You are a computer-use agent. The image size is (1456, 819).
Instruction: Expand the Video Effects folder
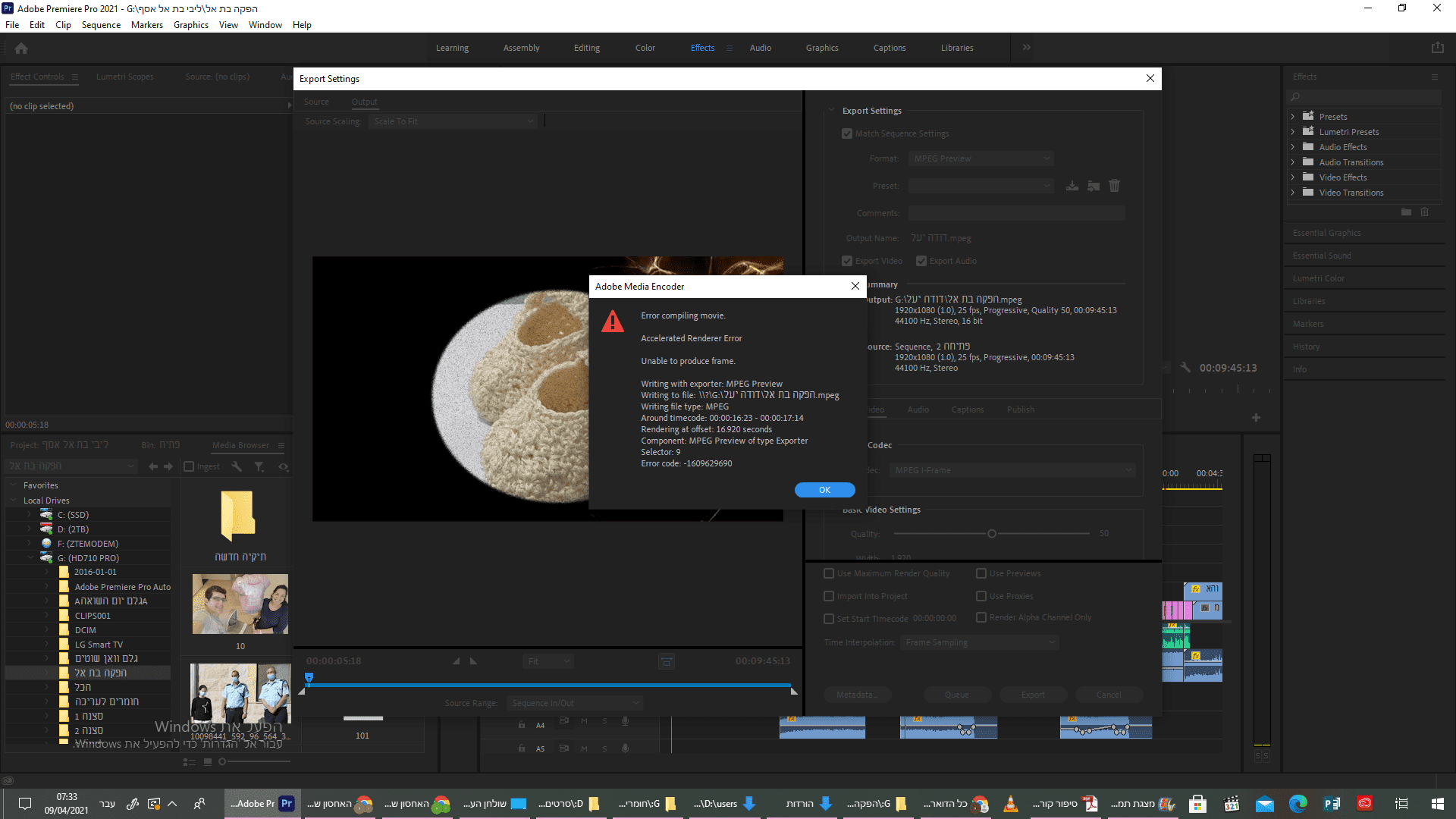pyautogui.click(x=1292, y=177)
